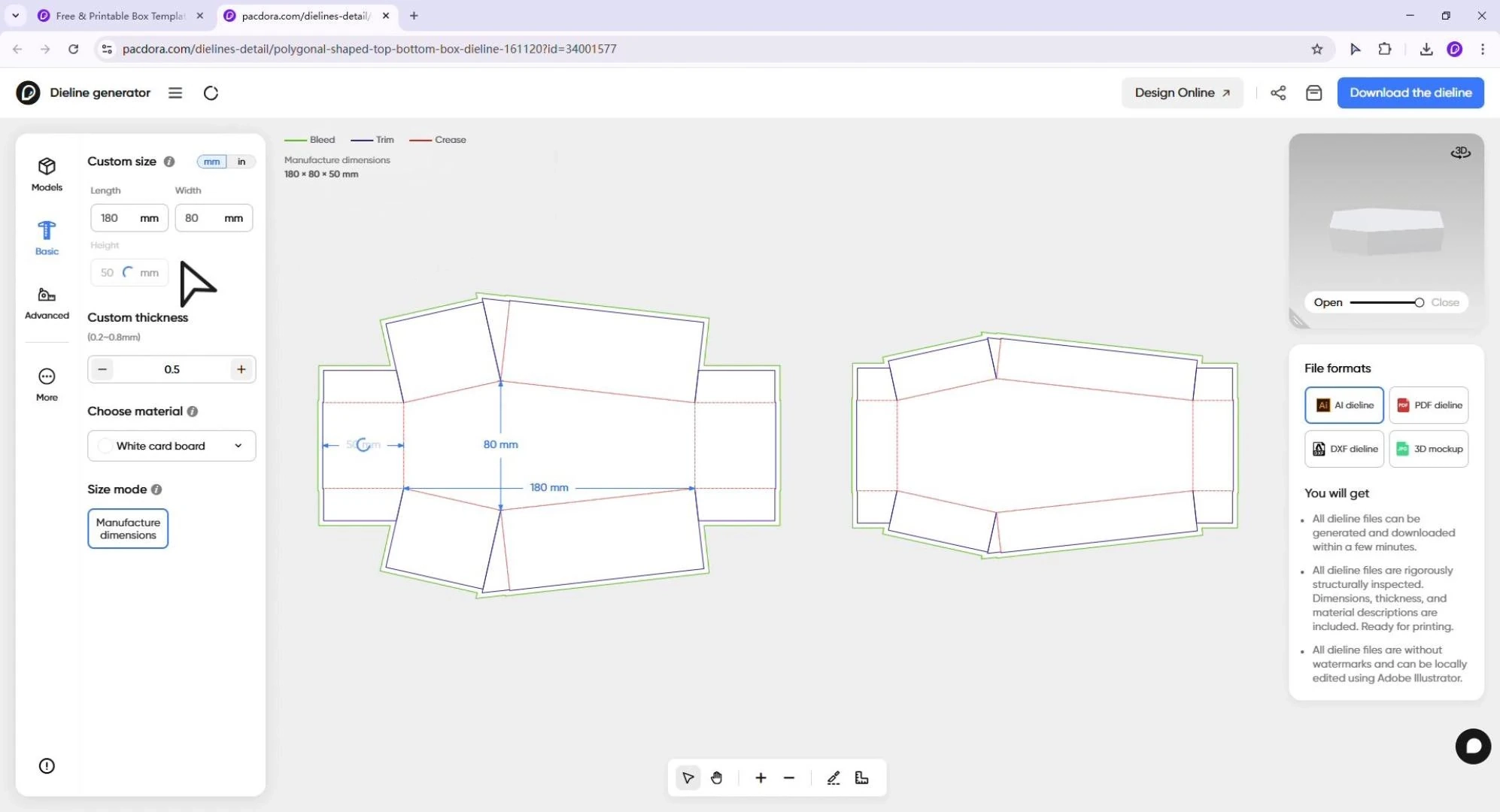Switch units to mm
The image size is (1500, 812).
212,162
